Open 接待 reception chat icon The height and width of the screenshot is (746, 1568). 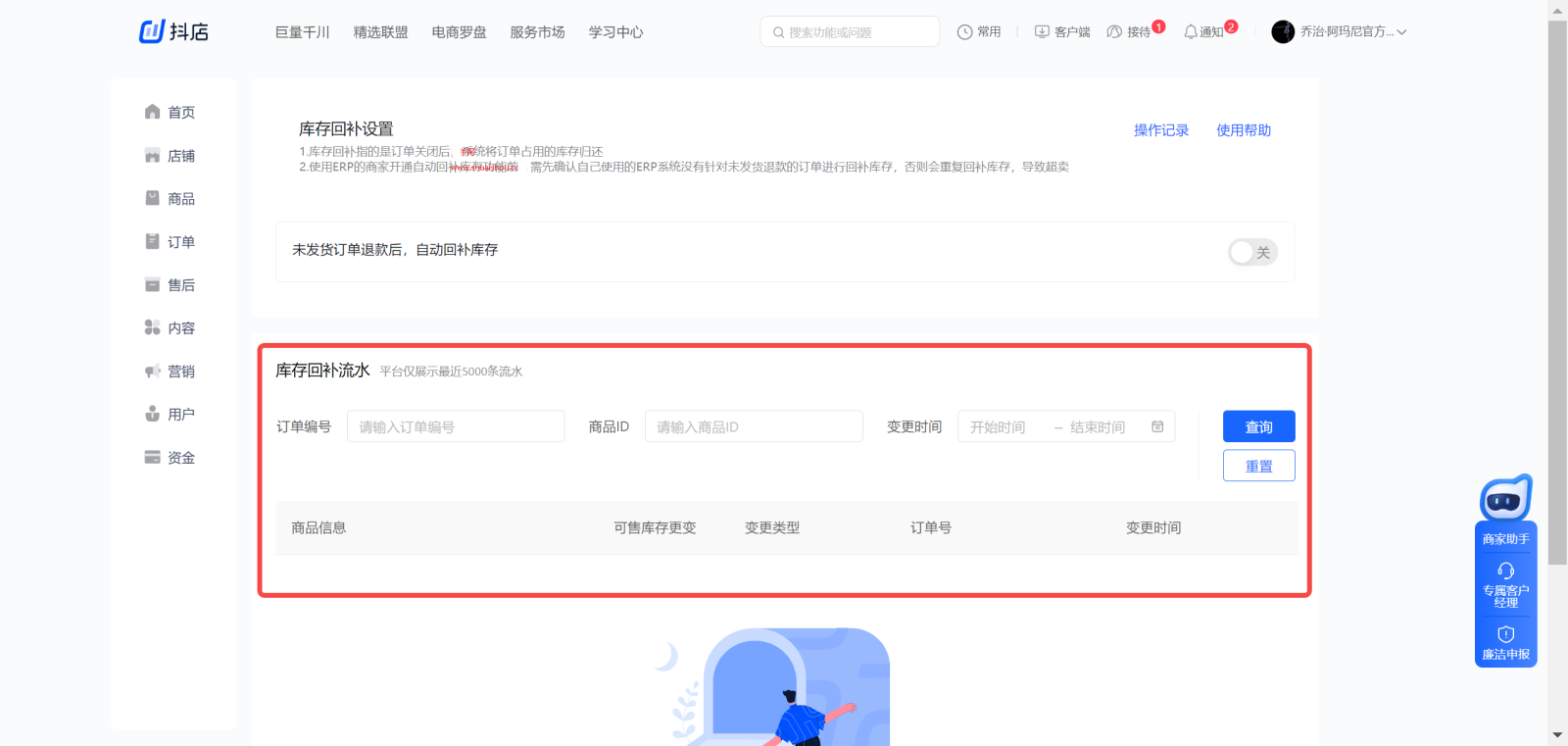[x=1114, y=32]
